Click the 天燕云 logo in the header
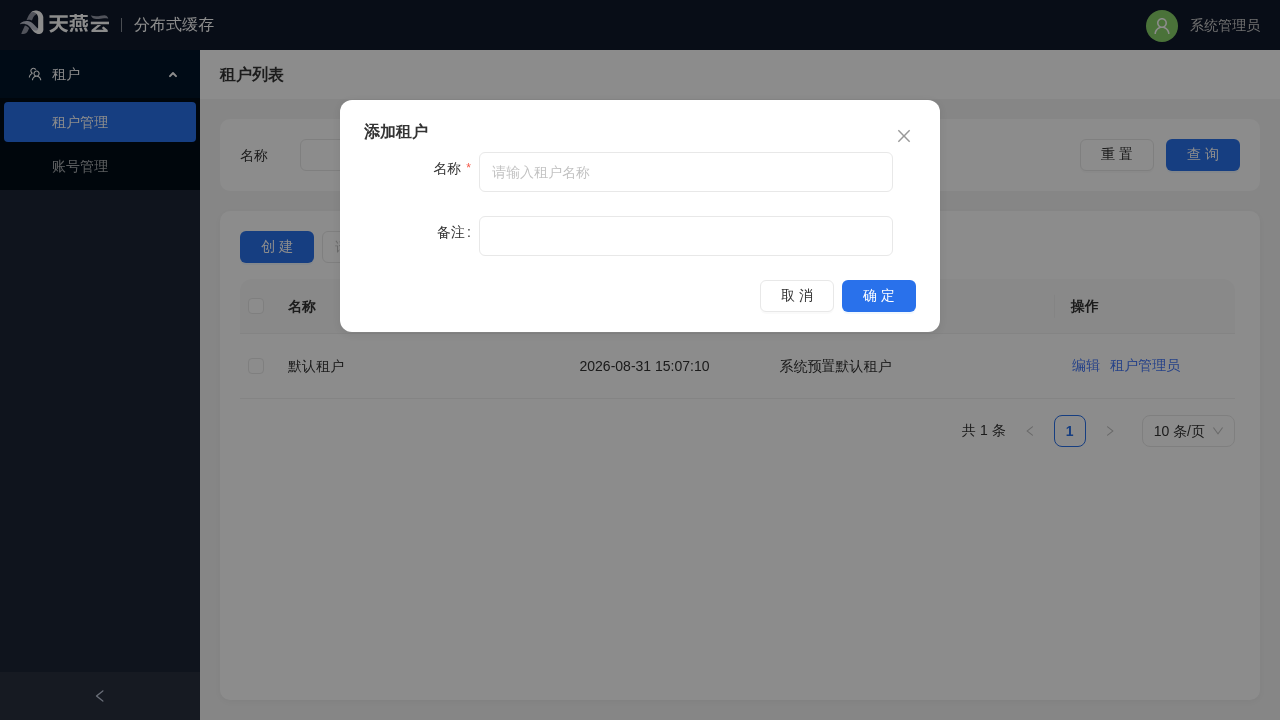Image resolution: width=1280 pixels, height=720 pixels. [x=64, y=23]
